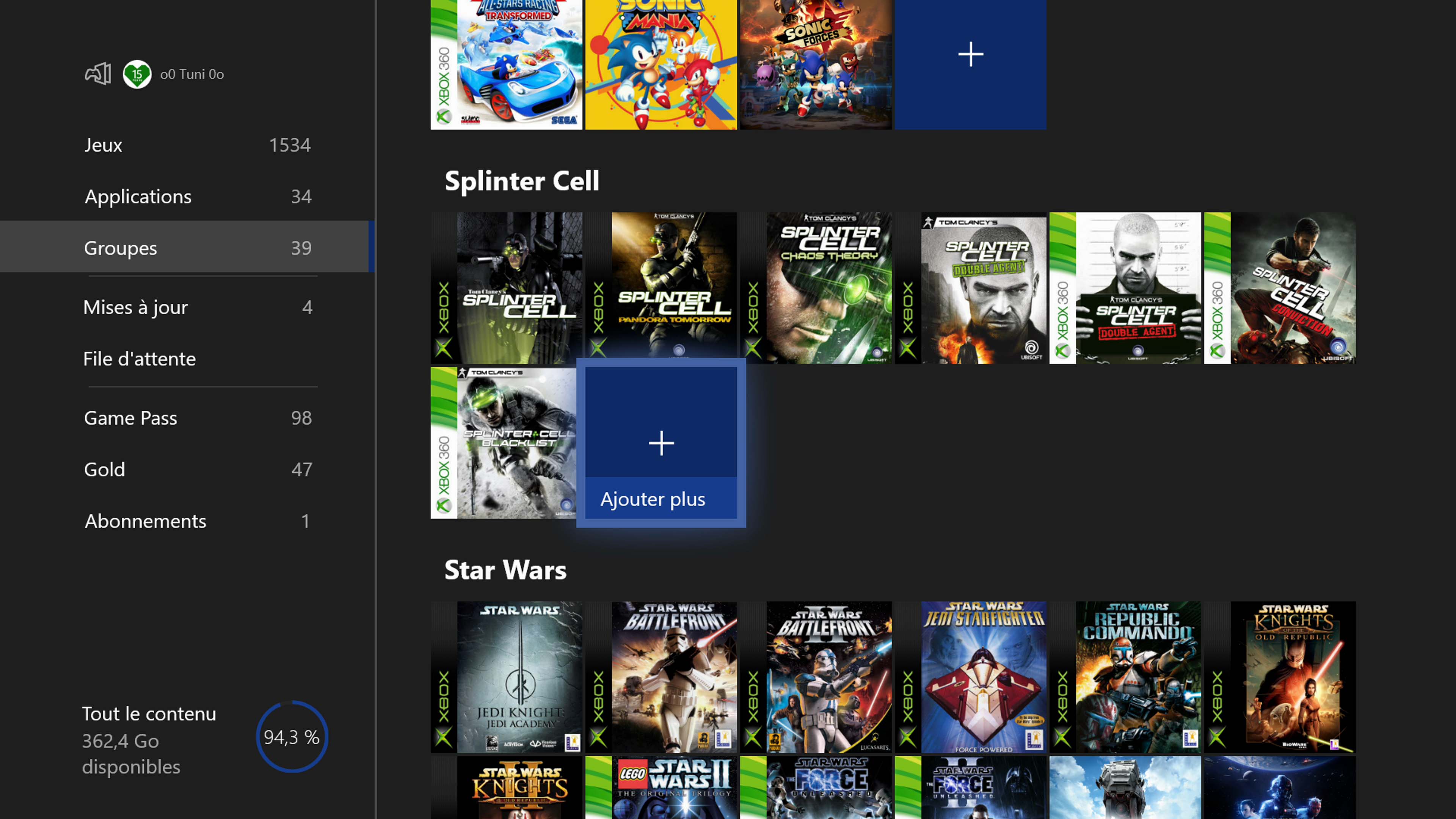Image resolution: width=1456 pixels, height=819 pixels.
Task: Click the 94,3 % storage usage ring
Action: [x=292, y=736]
